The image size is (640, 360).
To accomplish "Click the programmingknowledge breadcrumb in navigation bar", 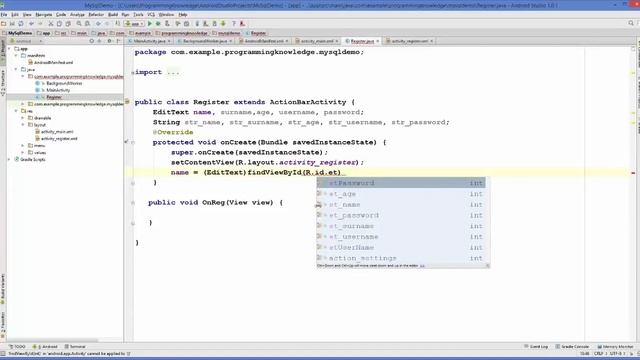I will click(x=182, y=33).
